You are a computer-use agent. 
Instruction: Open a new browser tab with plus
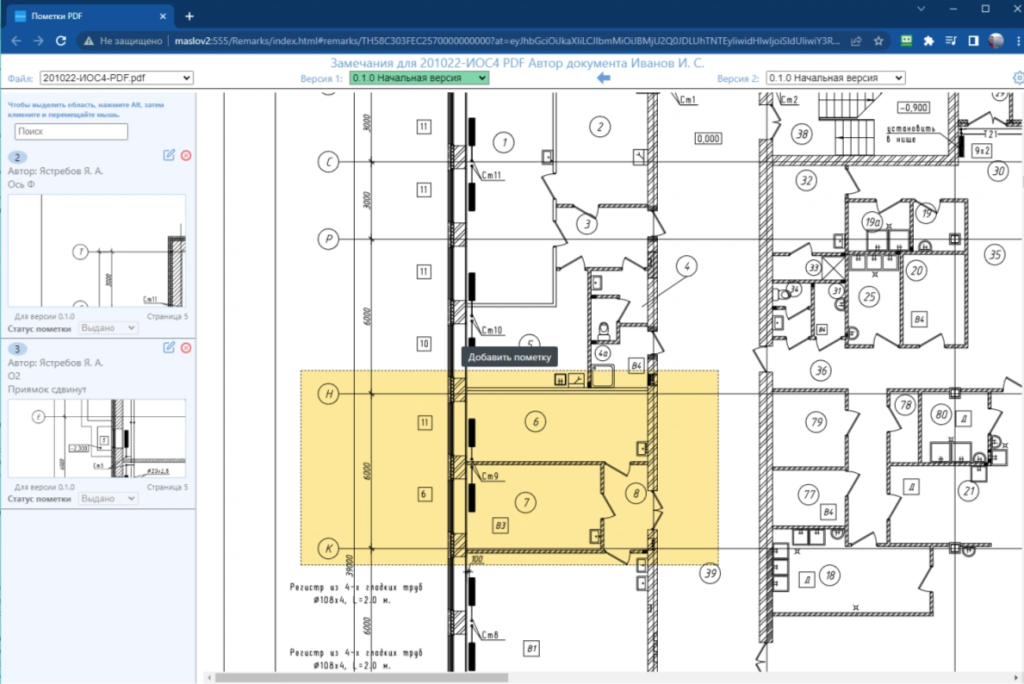[x=189, y=15]
